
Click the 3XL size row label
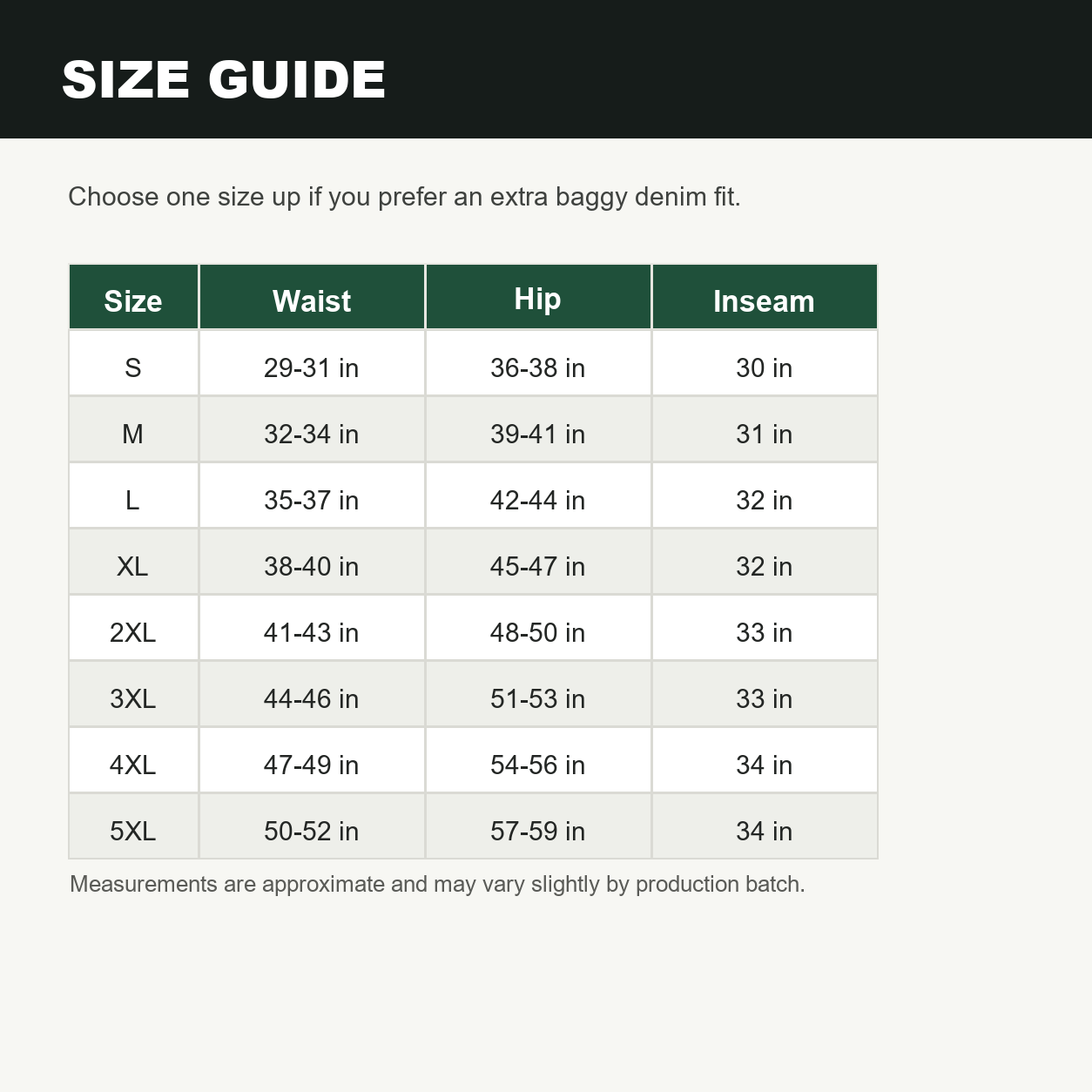pos(133,698)
